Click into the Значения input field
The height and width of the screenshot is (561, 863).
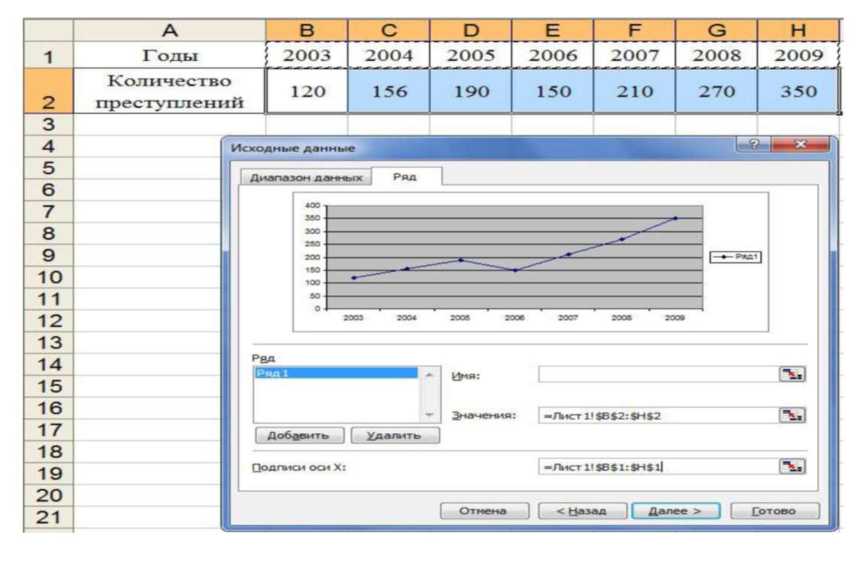pos(658,415)
